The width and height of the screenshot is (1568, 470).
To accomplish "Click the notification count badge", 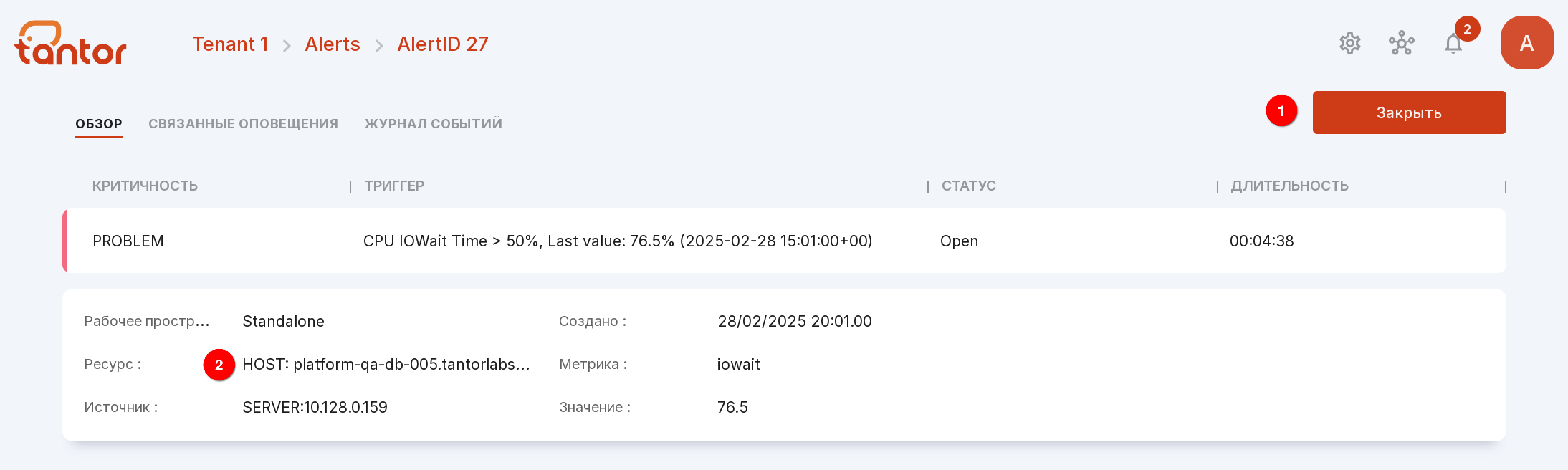I will [x=1467, y=29].
